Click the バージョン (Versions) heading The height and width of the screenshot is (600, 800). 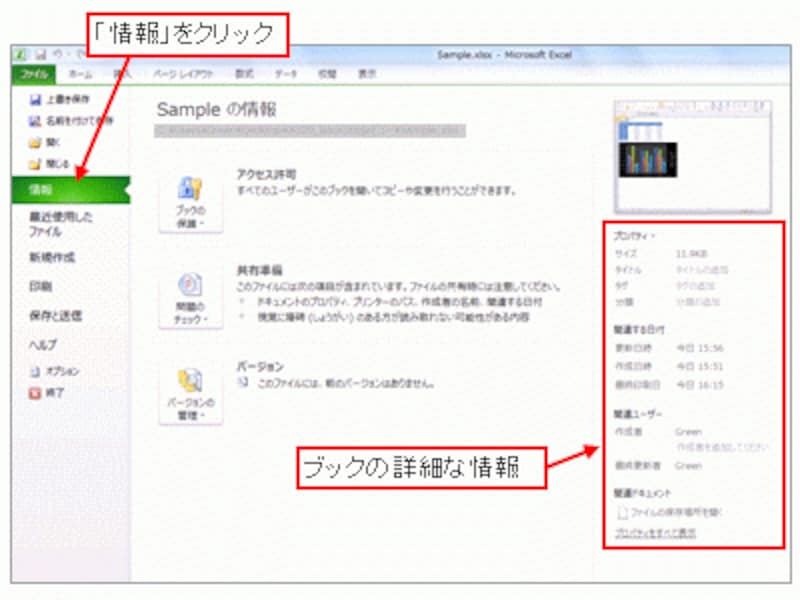(x=260, y=366)
